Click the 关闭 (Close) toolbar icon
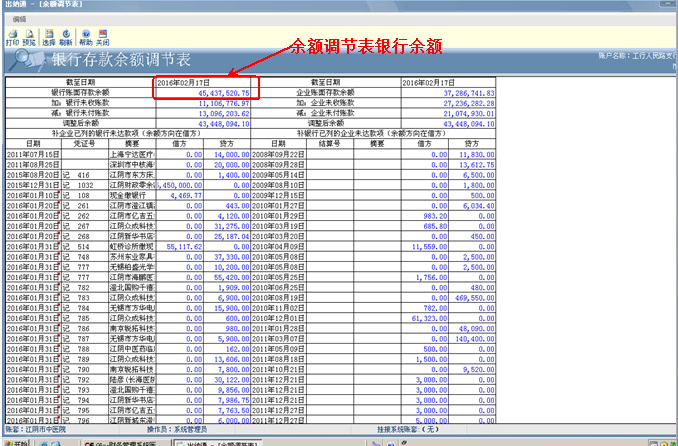Viewport: 678px width, 446px height. click(x=102, y=38)
